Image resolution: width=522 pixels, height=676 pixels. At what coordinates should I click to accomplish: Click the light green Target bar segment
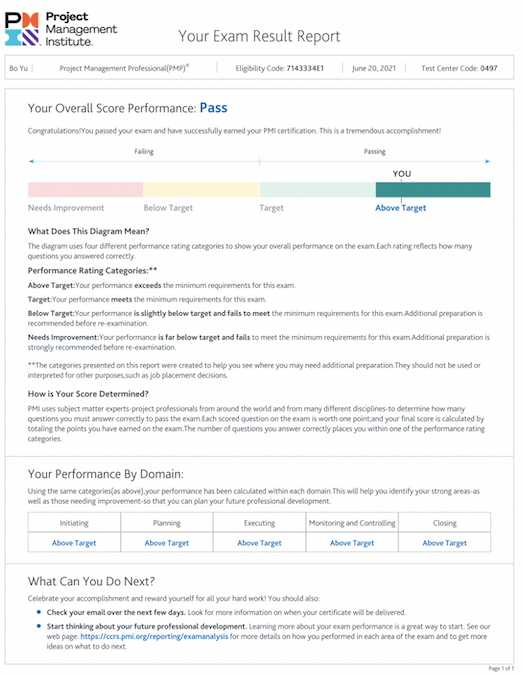pos(317,190)
